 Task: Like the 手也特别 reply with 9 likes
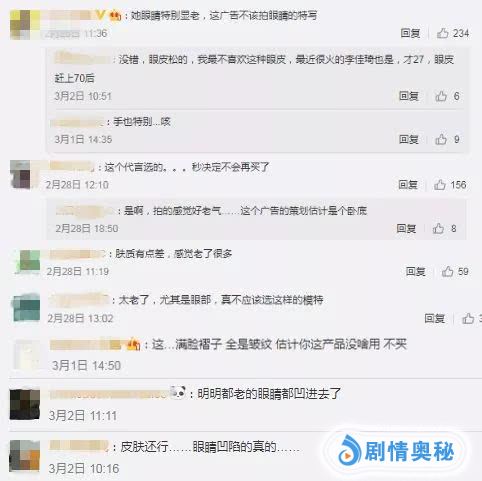(x=441, y=139)
